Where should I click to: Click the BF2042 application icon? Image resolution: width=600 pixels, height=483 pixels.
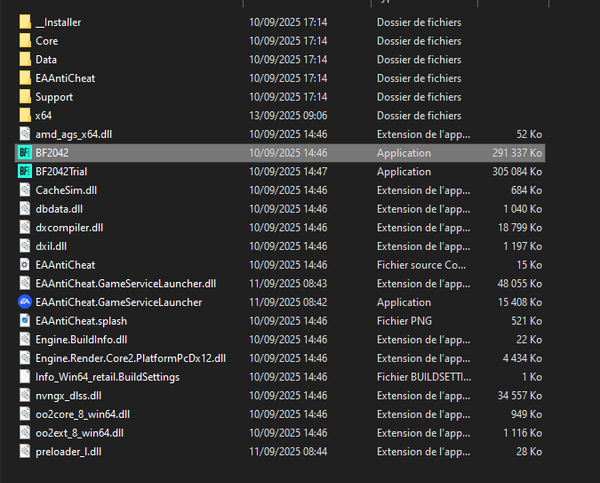(25, 153)
